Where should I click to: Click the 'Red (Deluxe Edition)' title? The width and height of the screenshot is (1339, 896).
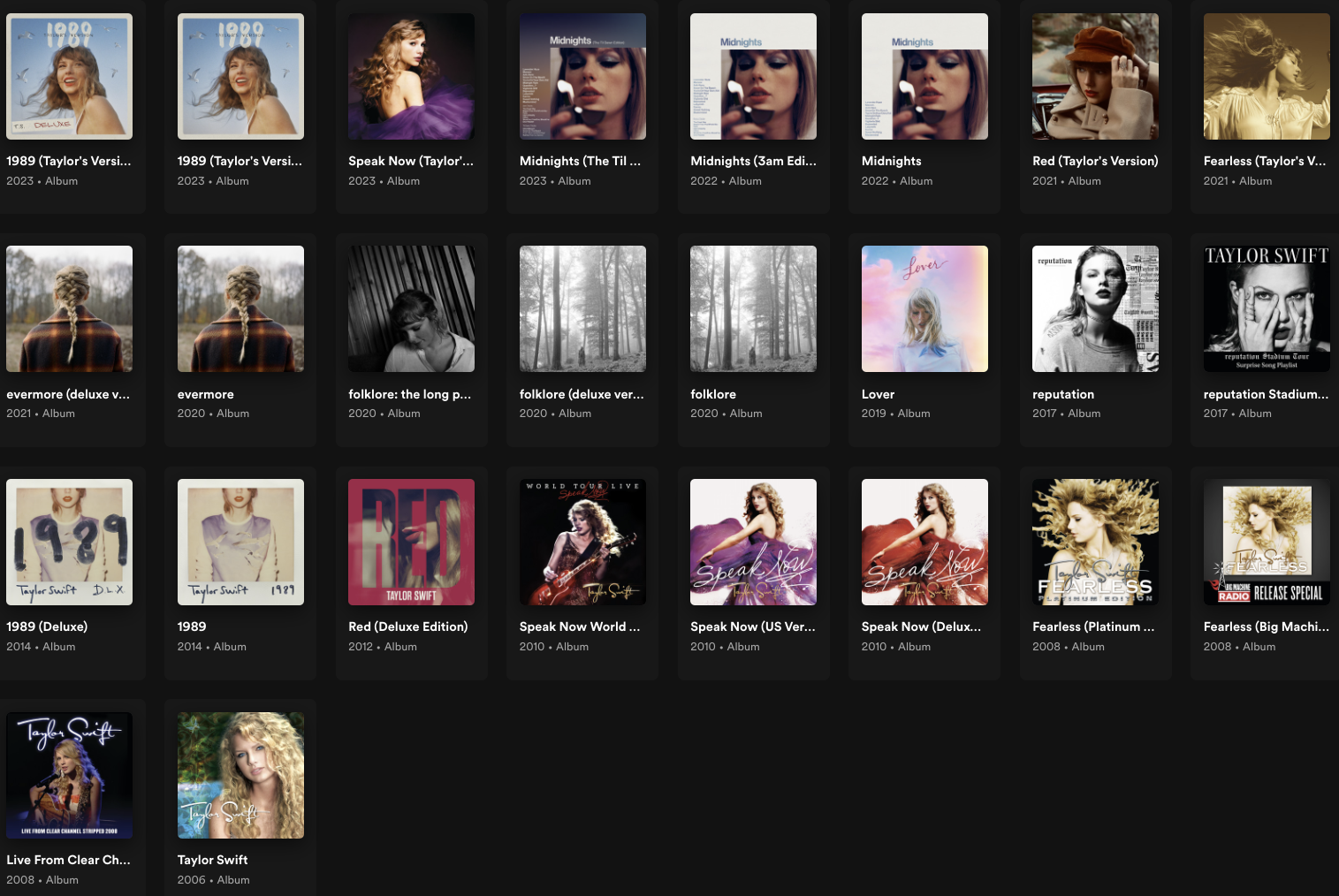click(408, 626)
